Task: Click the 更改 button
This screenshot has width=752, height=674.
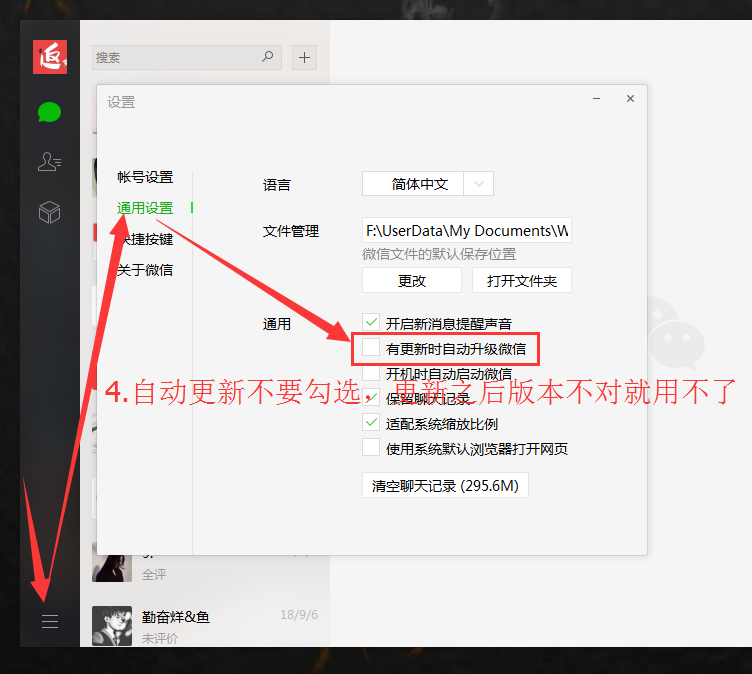Action: 412,281
